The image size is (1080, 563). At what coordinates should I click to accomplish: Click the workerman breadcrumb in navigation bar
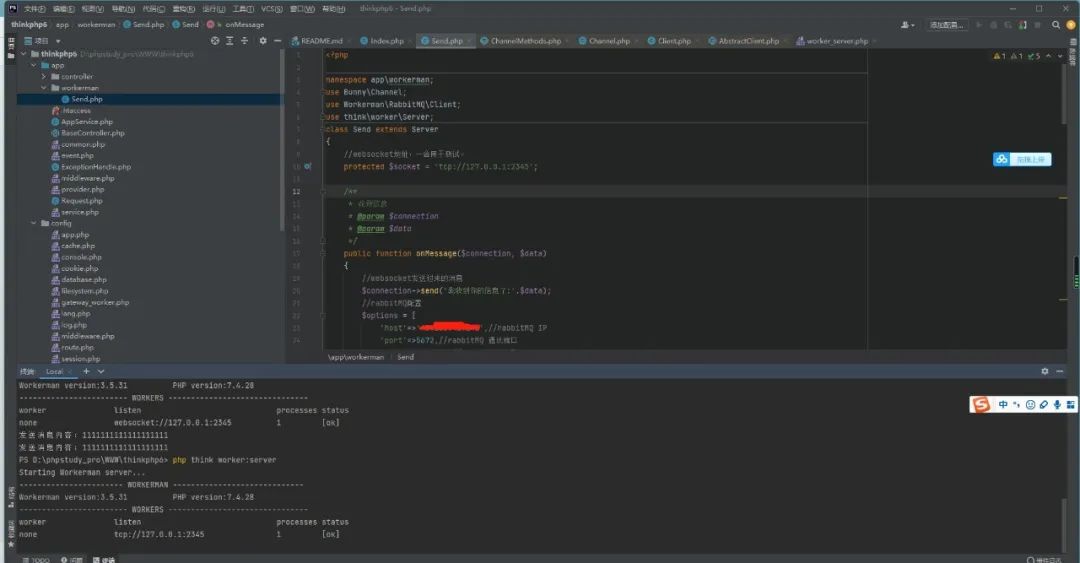tap(96, 25)
